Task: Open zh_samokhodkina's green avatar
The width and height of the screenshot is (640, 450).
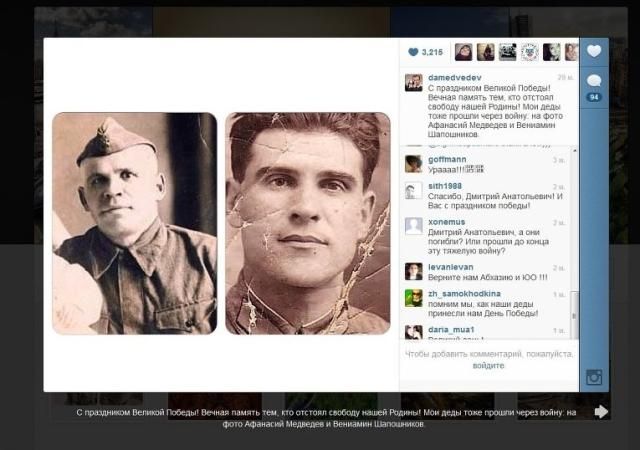Action: (413, 298)
